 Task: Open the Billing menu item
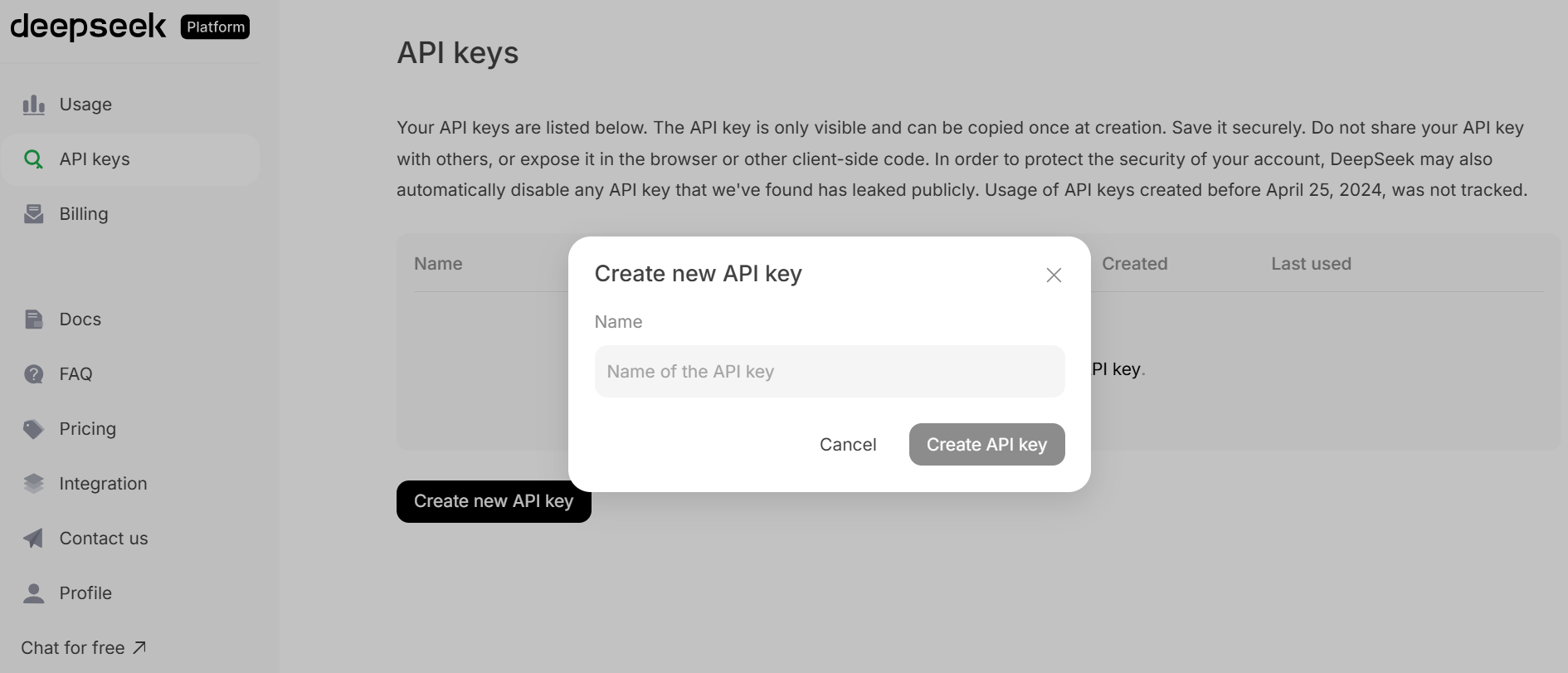[84, 214]
